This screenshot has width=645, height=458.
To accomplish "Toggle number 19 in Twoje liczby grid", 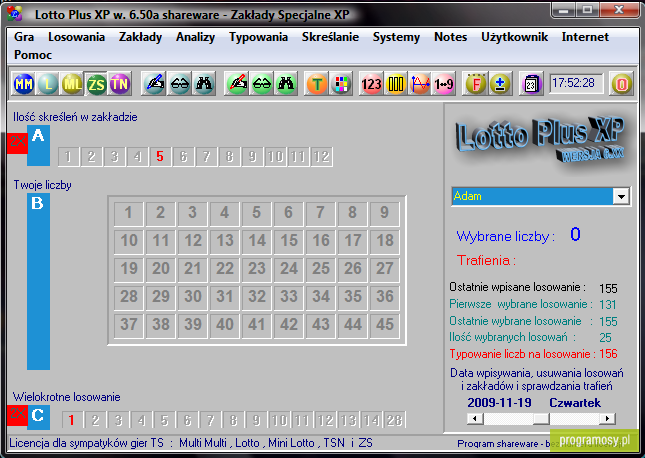I will [129, 269].
